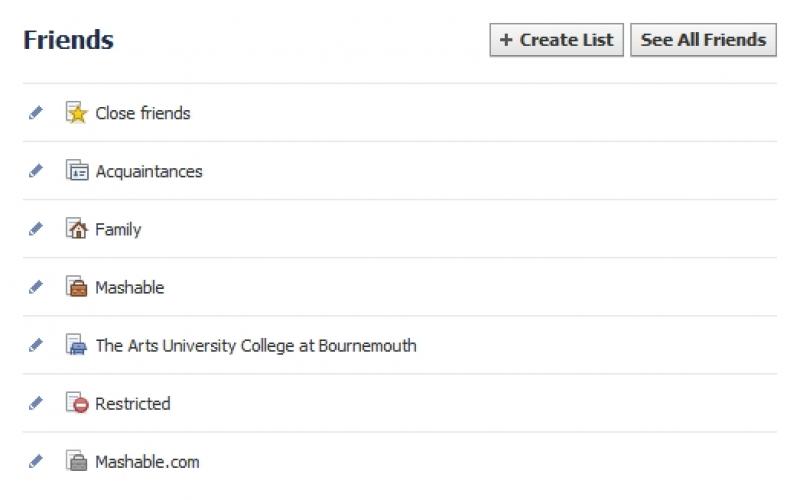Open The Arts University College at Bournemouth list

(x=256, y=345)
